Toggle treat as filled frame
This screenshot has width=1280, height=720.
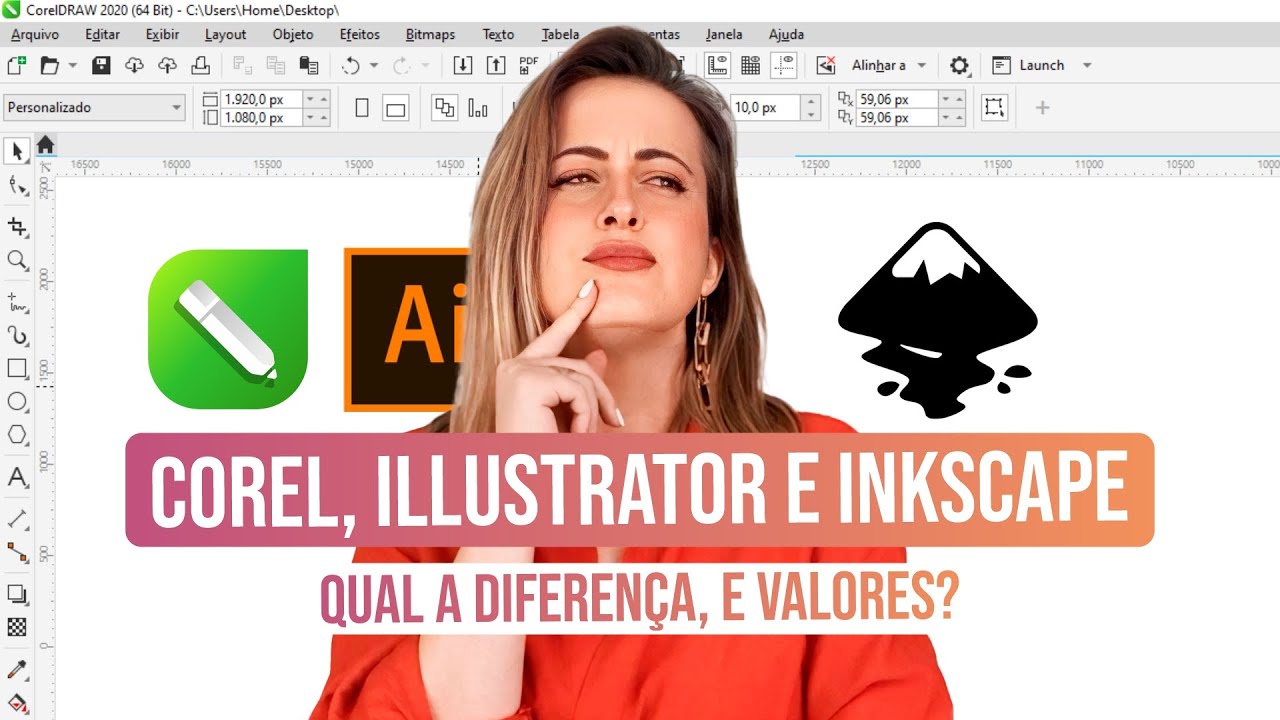click(994, 107)
